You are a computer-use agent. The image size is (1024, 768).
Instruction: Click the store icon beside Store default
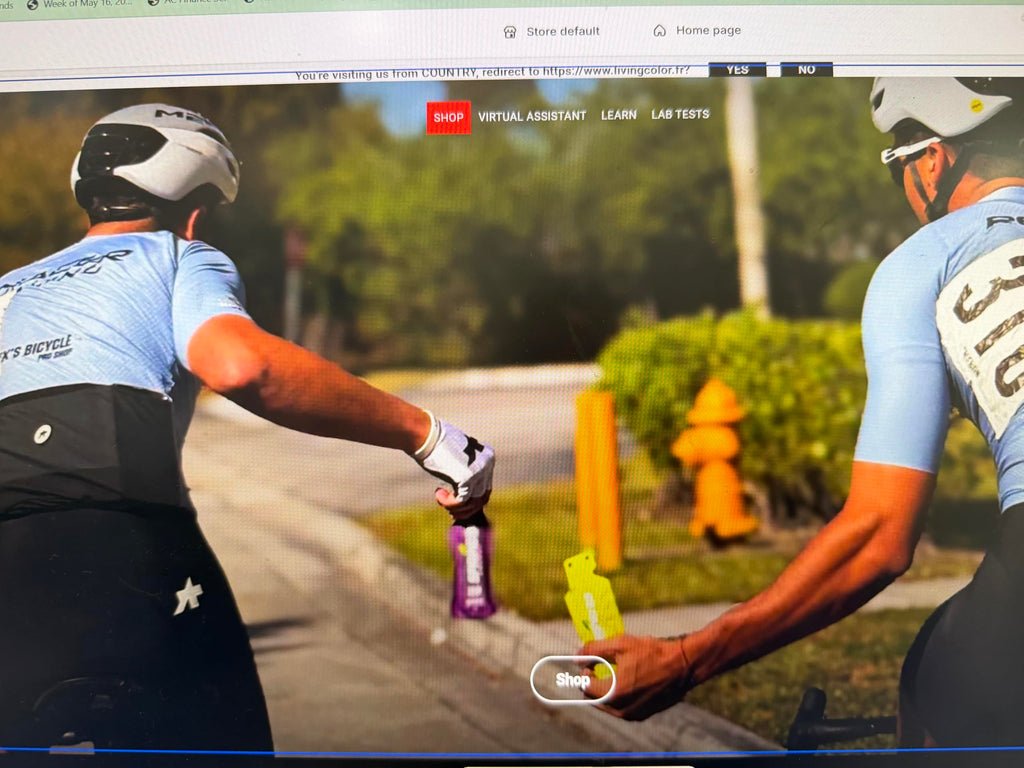point(510,32)
